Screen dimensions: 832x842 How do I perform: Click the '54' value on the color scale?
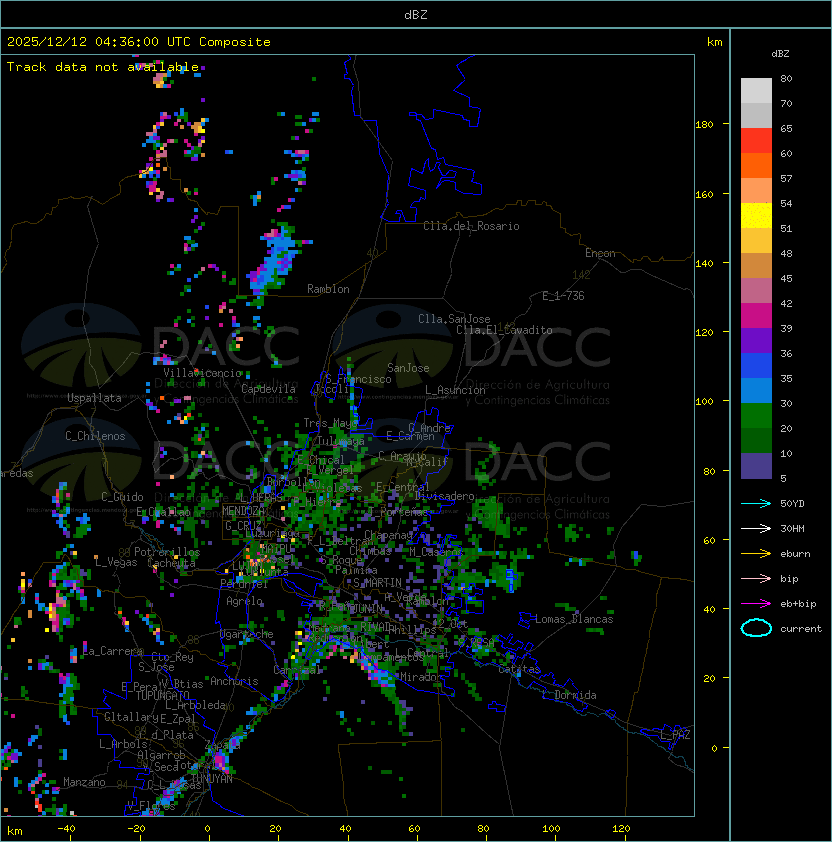click(x=786, y=204)
